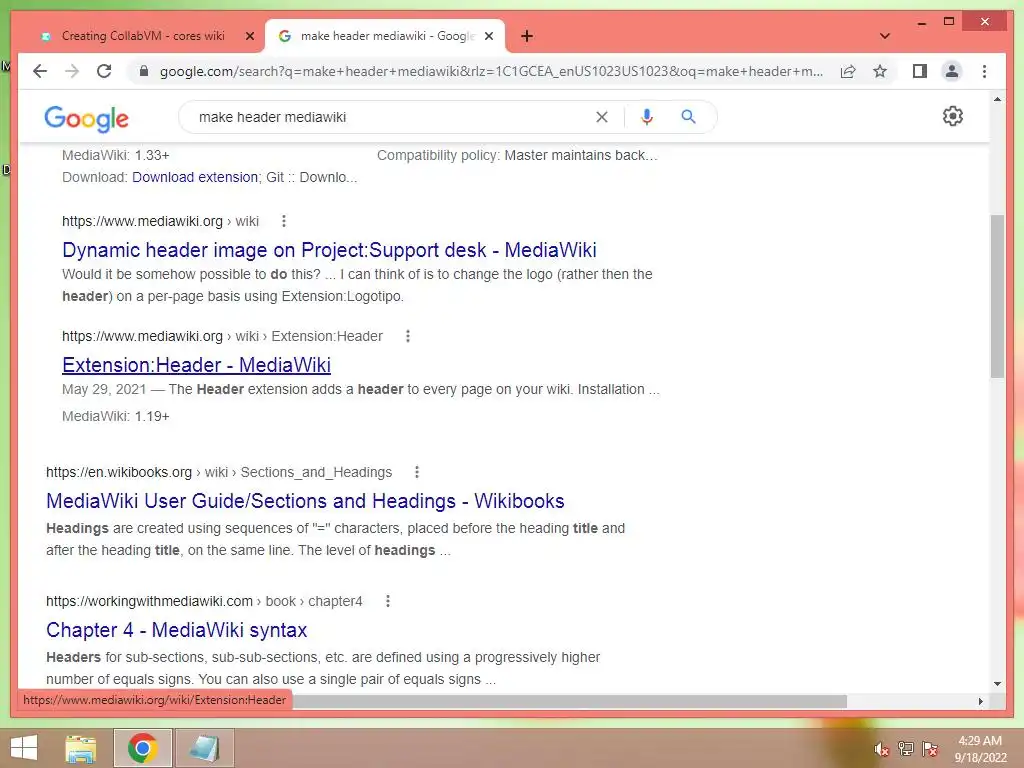Select the make header mediawiki Google tab
The width and height of the screenshot is (1024, 768).
coord(387,36)
